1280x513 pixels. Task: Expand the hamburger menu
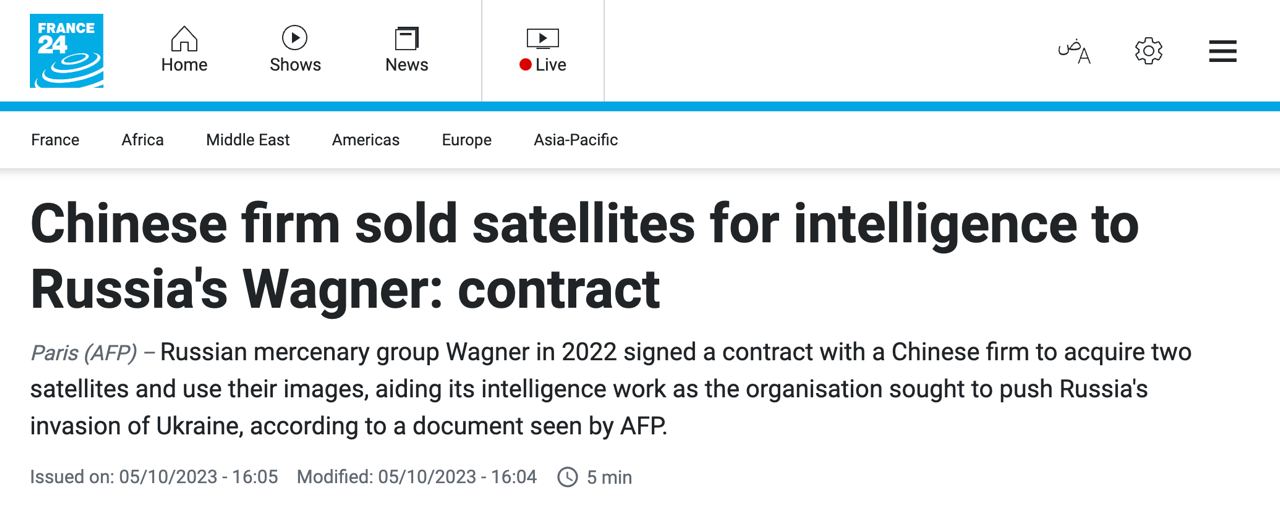click(x=1222, y=51)
